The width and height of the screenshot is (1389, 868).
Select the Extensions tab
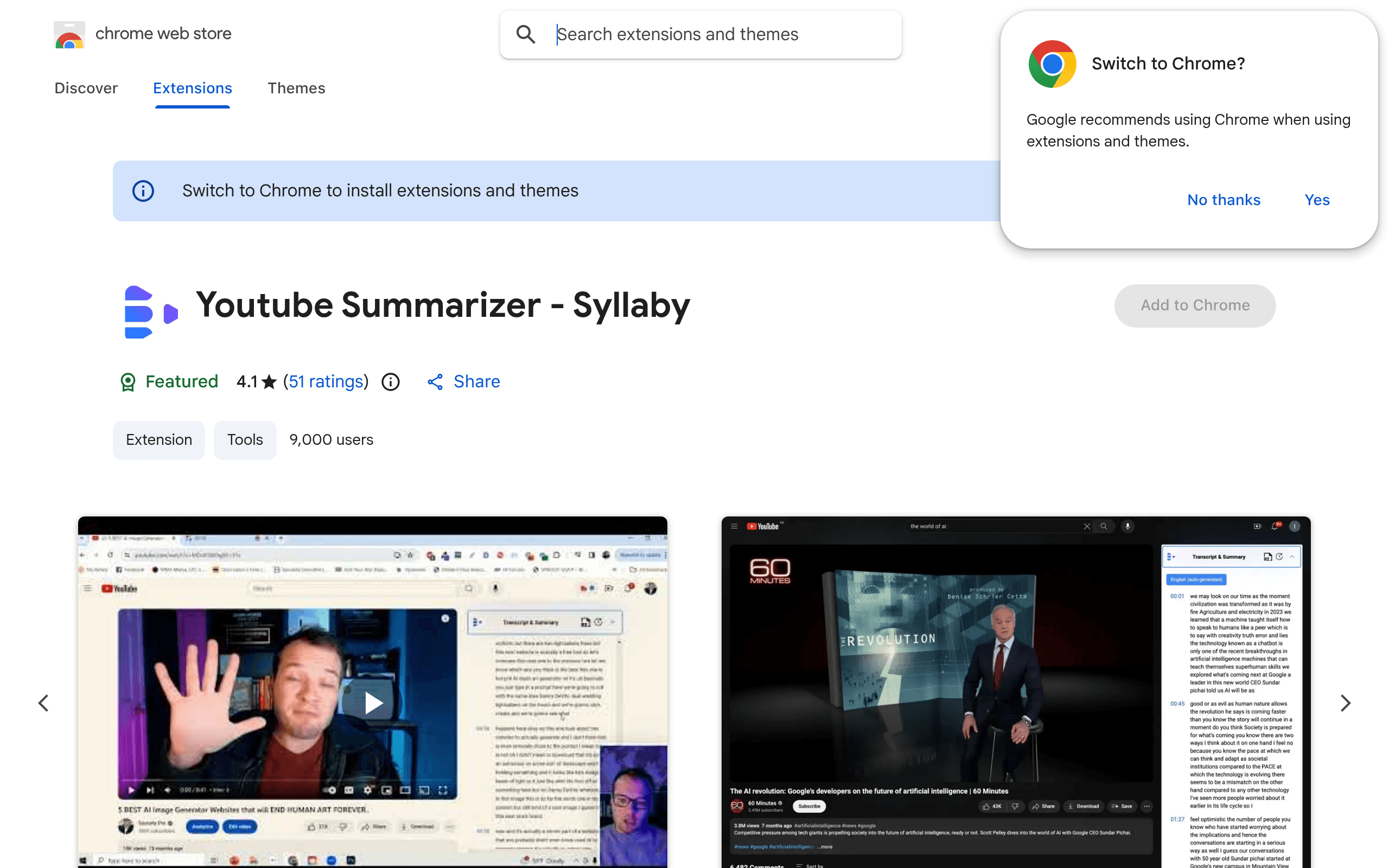point(192,88)
